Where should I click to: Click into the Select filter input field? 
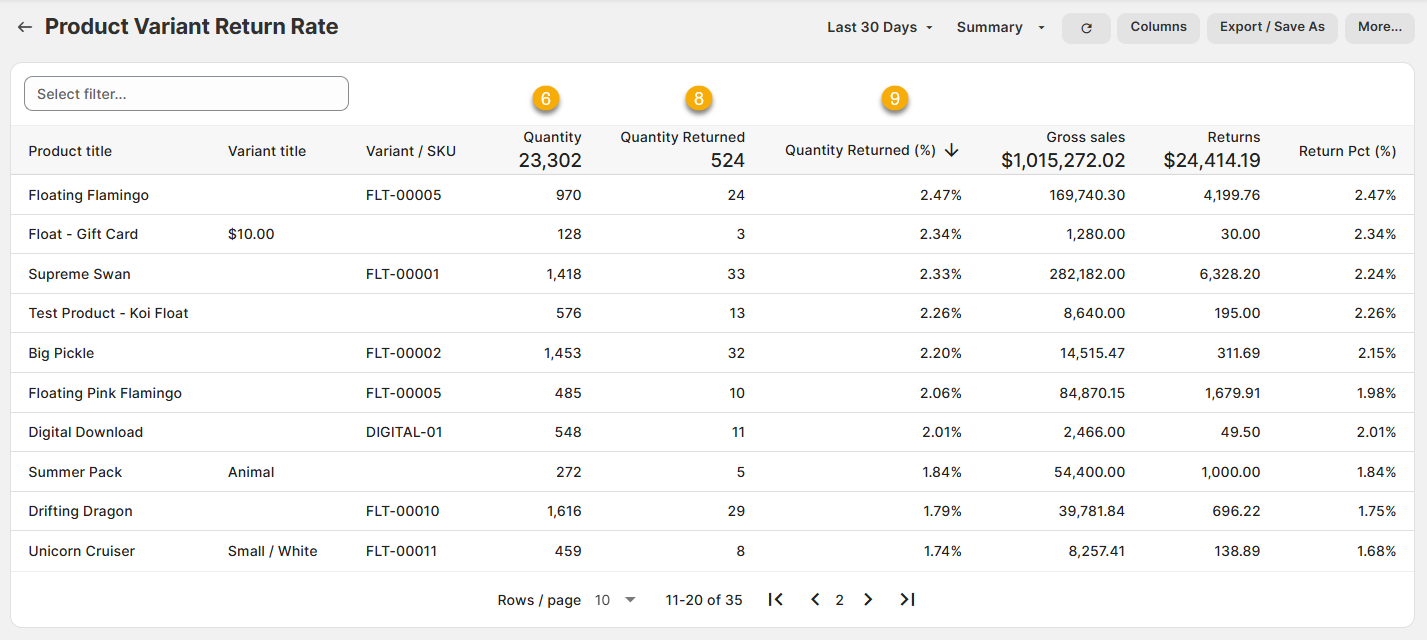pos(186,94)
